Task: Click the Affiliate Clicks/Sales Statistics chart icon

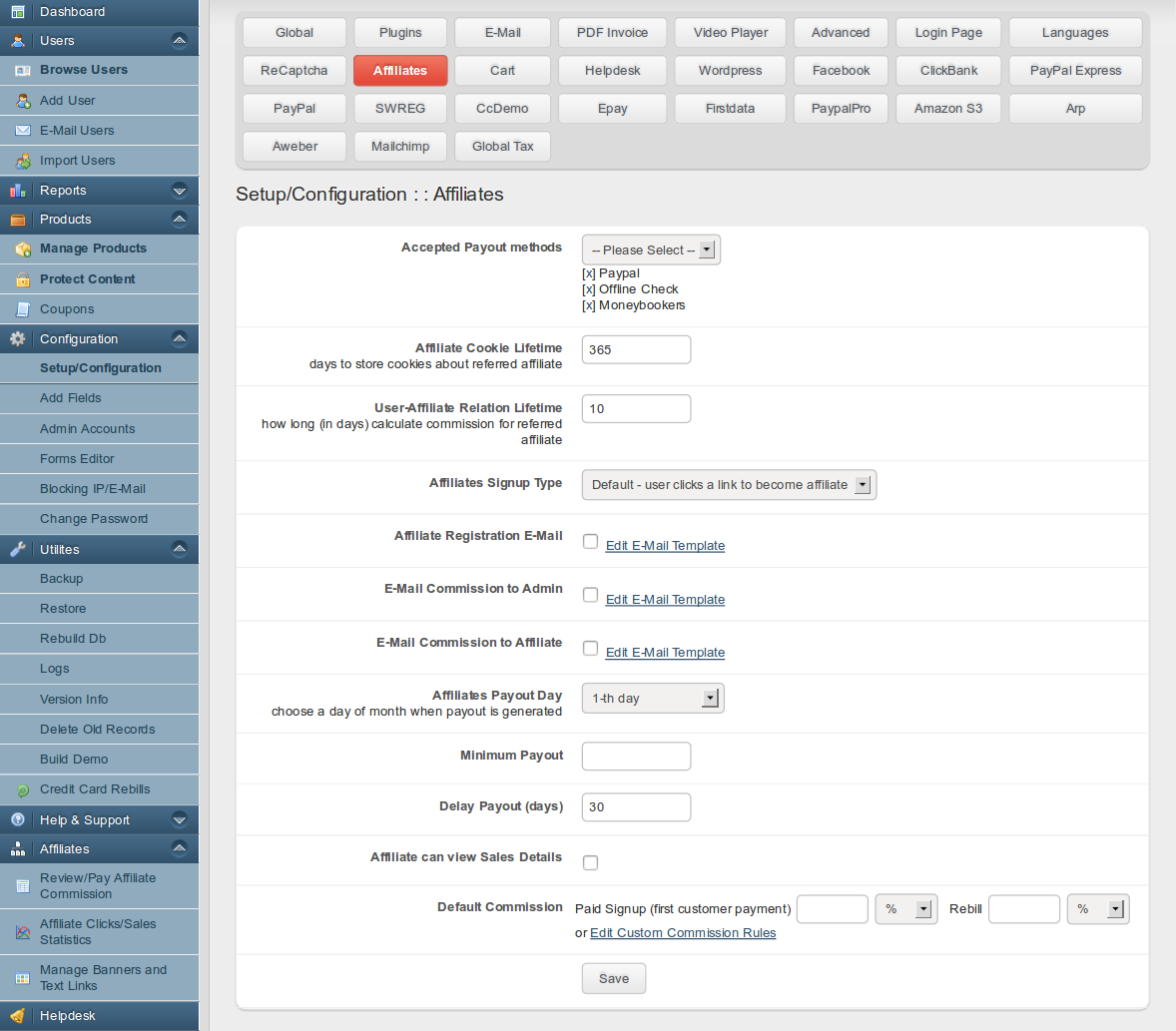Action: [23, 932]
